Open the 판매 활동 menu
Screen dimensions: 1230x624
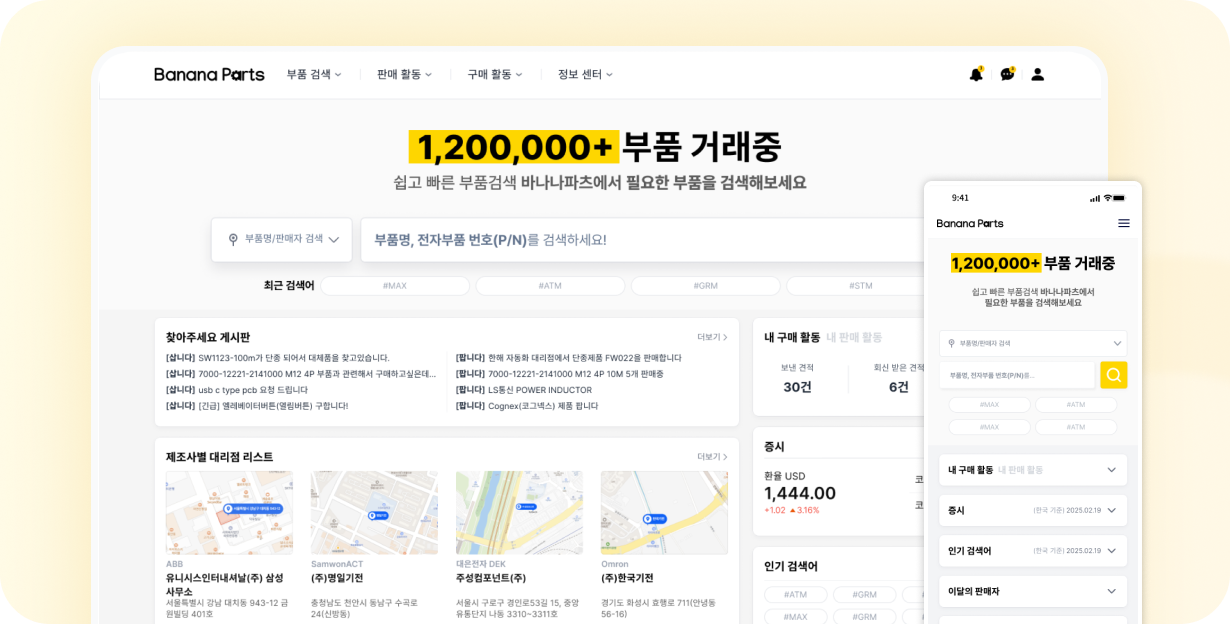tap(404, 74)
